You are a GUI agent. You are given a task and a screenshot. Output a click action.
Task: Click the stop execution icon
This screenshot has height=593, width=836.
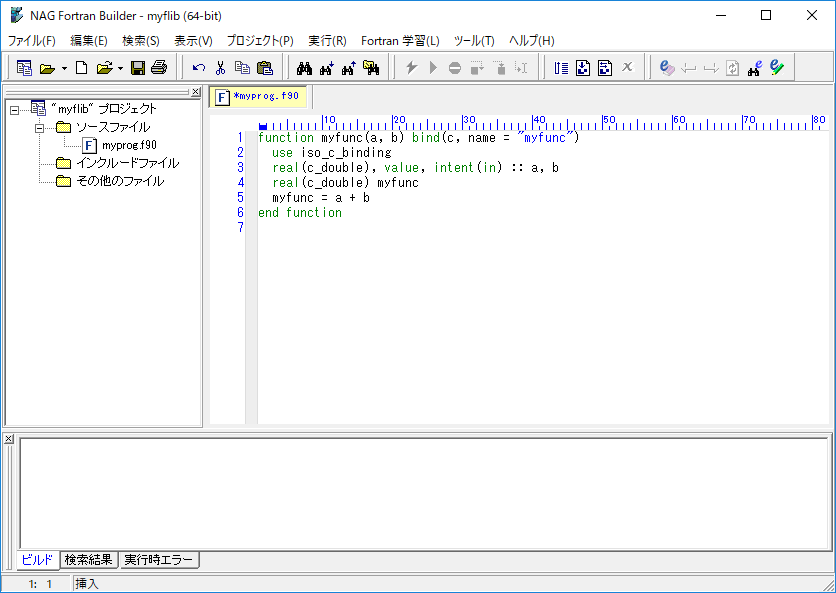coord(455,68)
